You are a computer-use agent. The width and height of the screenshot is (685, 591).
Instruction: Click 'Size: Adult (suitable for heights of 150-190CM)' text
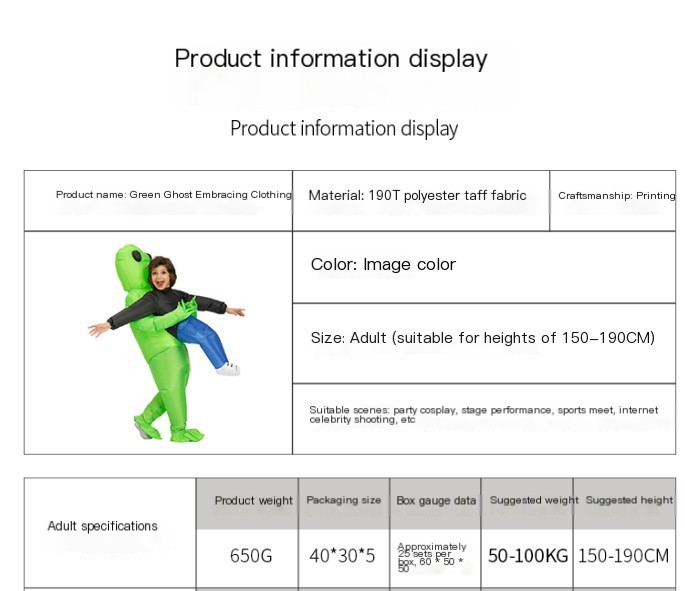(x=483, y=338)
